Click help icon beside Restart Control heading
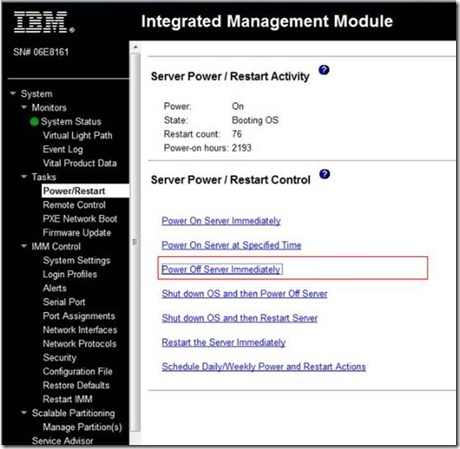 pos(324,174)
